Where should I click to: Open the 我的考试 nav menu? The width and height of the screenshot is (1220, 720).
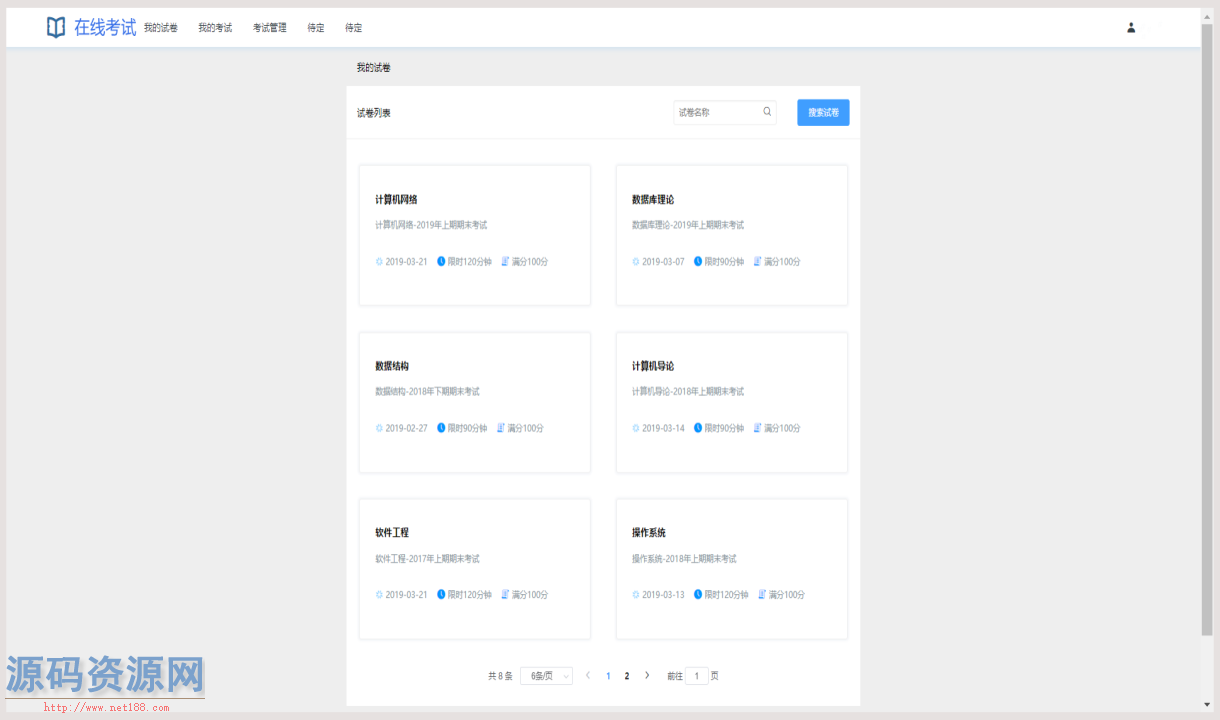pyautogui.click(x=215, y=28)
